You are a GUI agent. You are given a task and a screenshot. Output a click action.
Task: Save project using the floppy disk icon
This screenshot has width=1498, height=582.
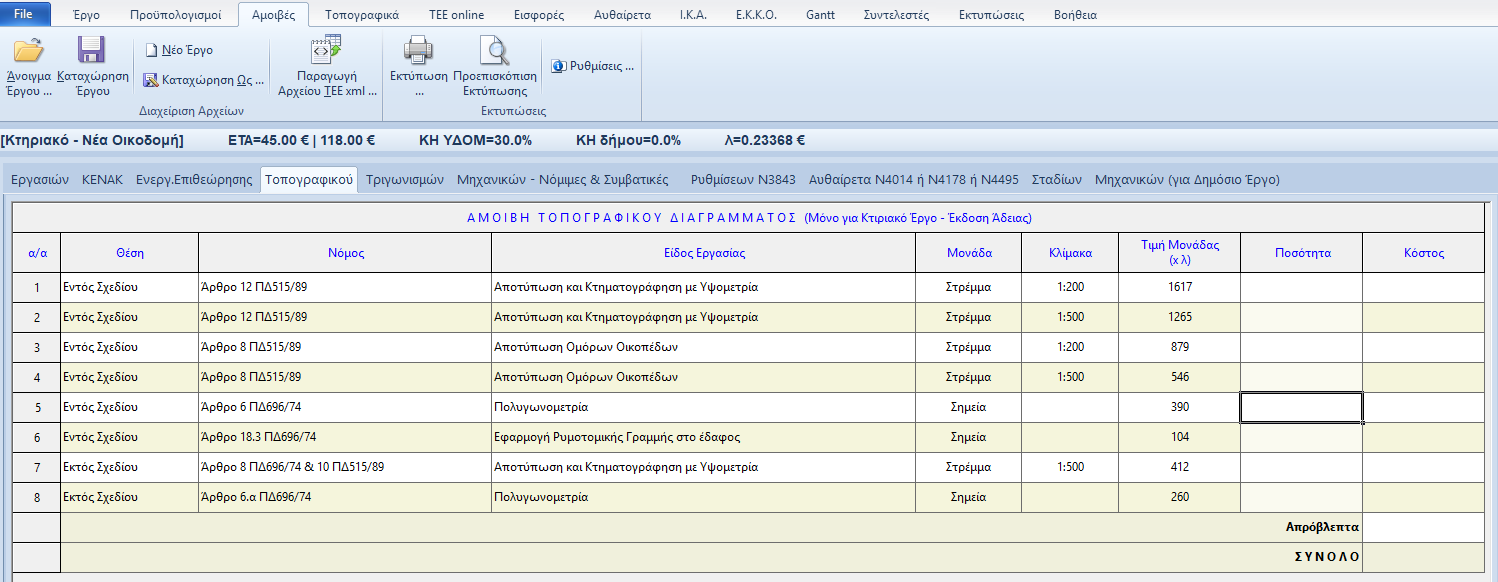pos(92,53)
